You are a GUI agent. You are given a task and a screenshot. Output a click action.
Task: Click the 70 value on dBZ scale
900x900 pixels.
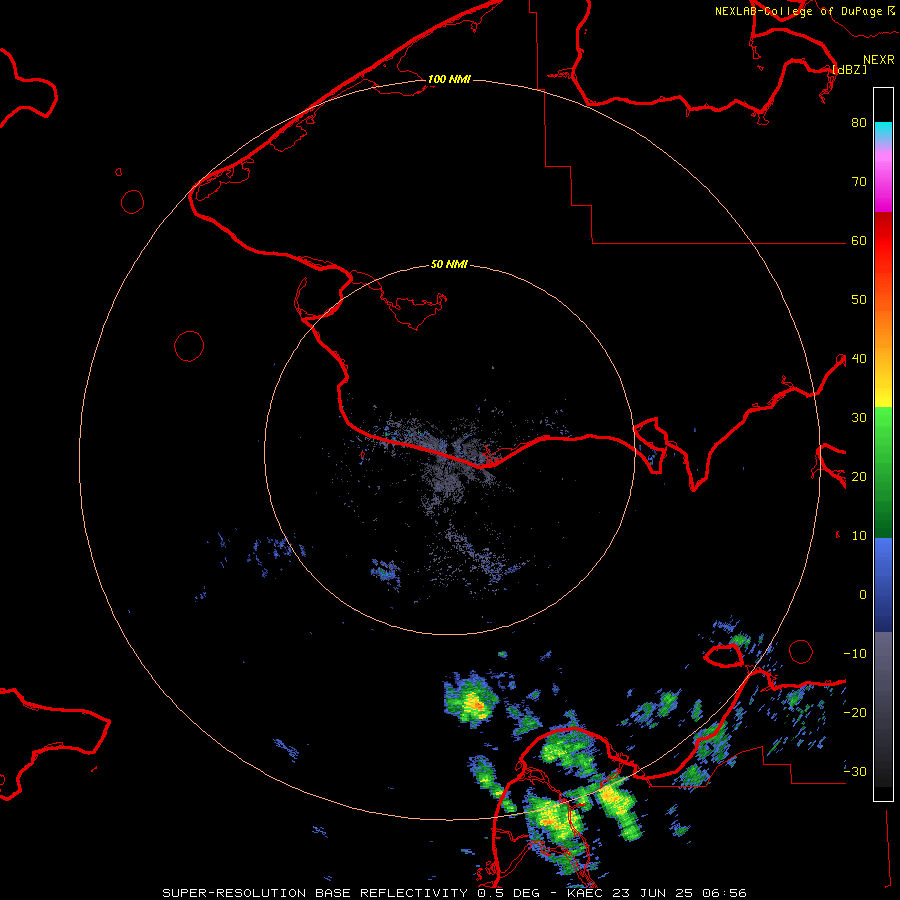pyautogui.click(x=859, y=181)
